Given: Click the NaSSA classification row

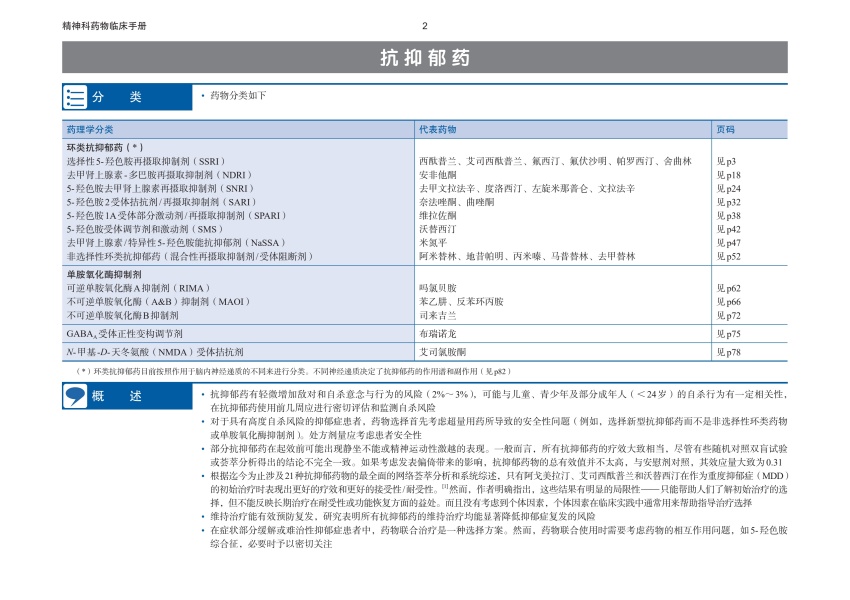Looking at the screenshot, I should (x=176, y=242).
